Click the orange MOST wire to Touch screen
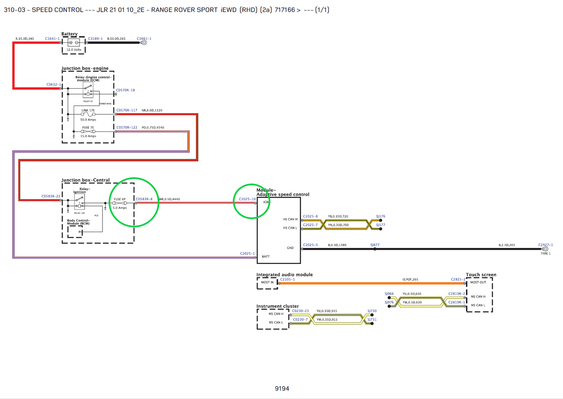 [372, 283]
